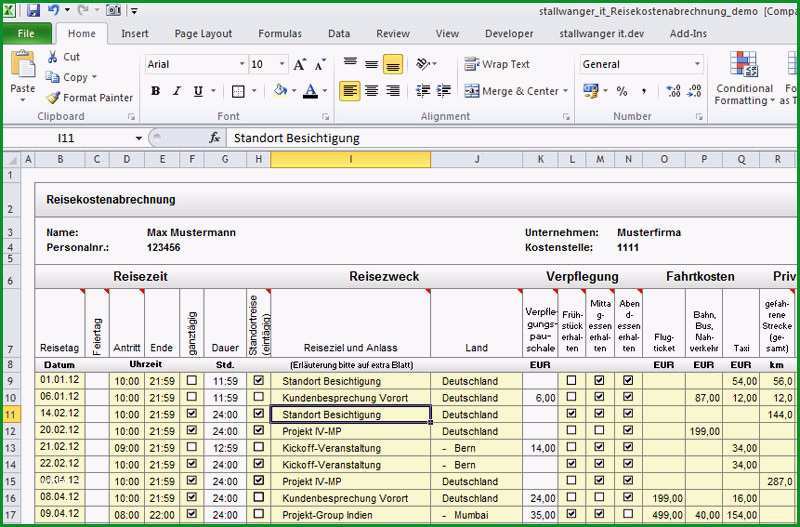The width and height of the screenshot is (800, 527).
Task: Toggle Underline formatting
Action: tap(198, 91)
